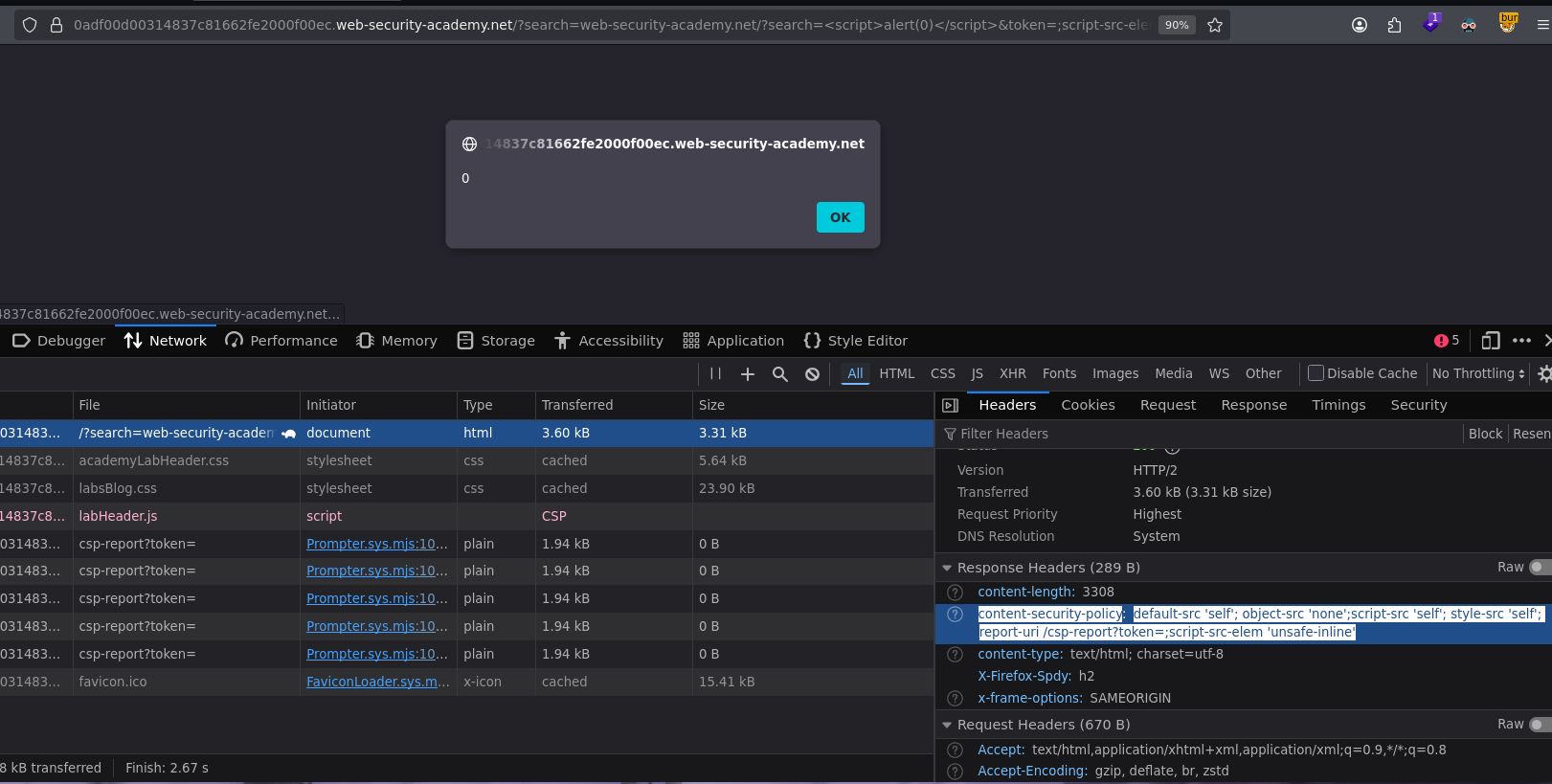Select the labsBlog.css request row
Viewport: 1552px width, 784px height.
[x=466, y=488]
